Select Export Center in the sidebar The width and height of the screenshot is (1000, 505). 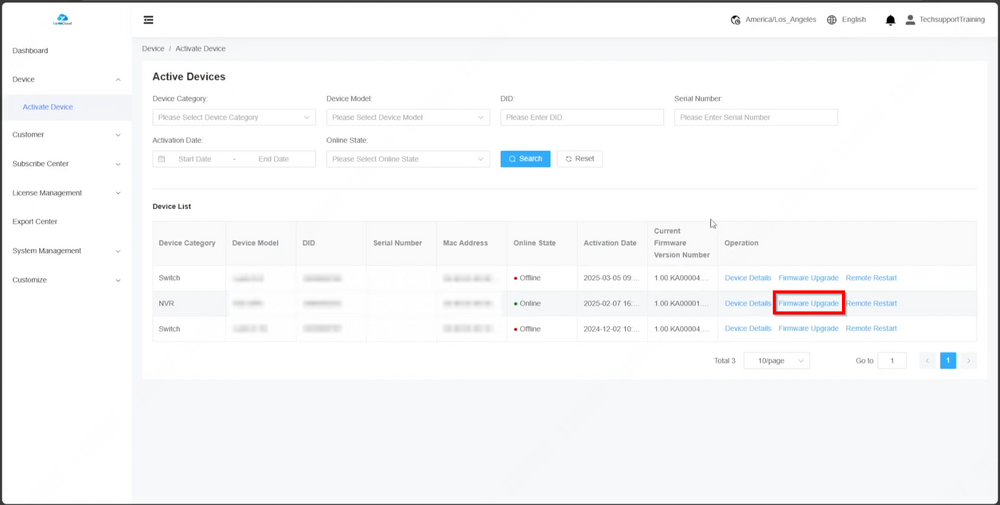click(35, 222)
